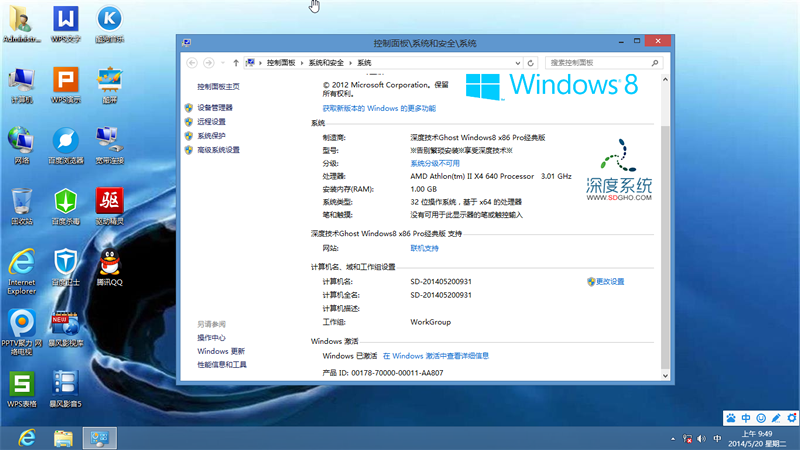
Task: Open Windows 更新 under 另请参阅
Action: pyautogui.click(x=221, y=351)
